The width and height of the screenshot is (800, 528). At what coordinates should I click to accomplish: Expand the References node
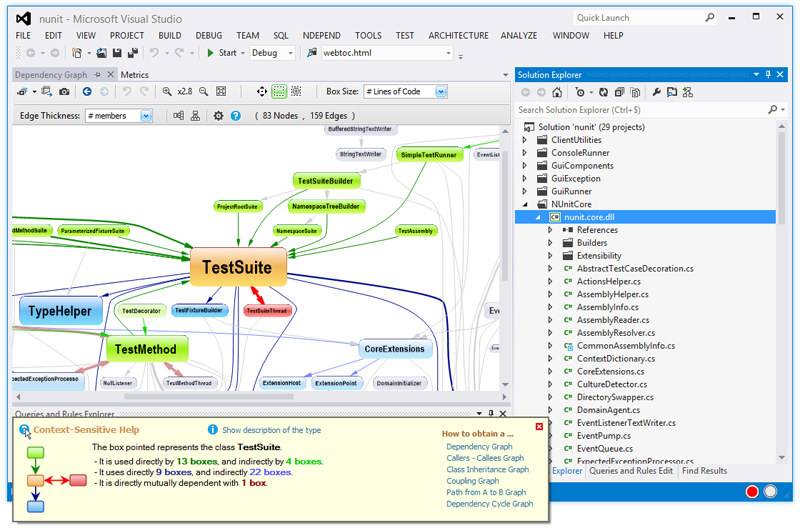coord(550,230)
